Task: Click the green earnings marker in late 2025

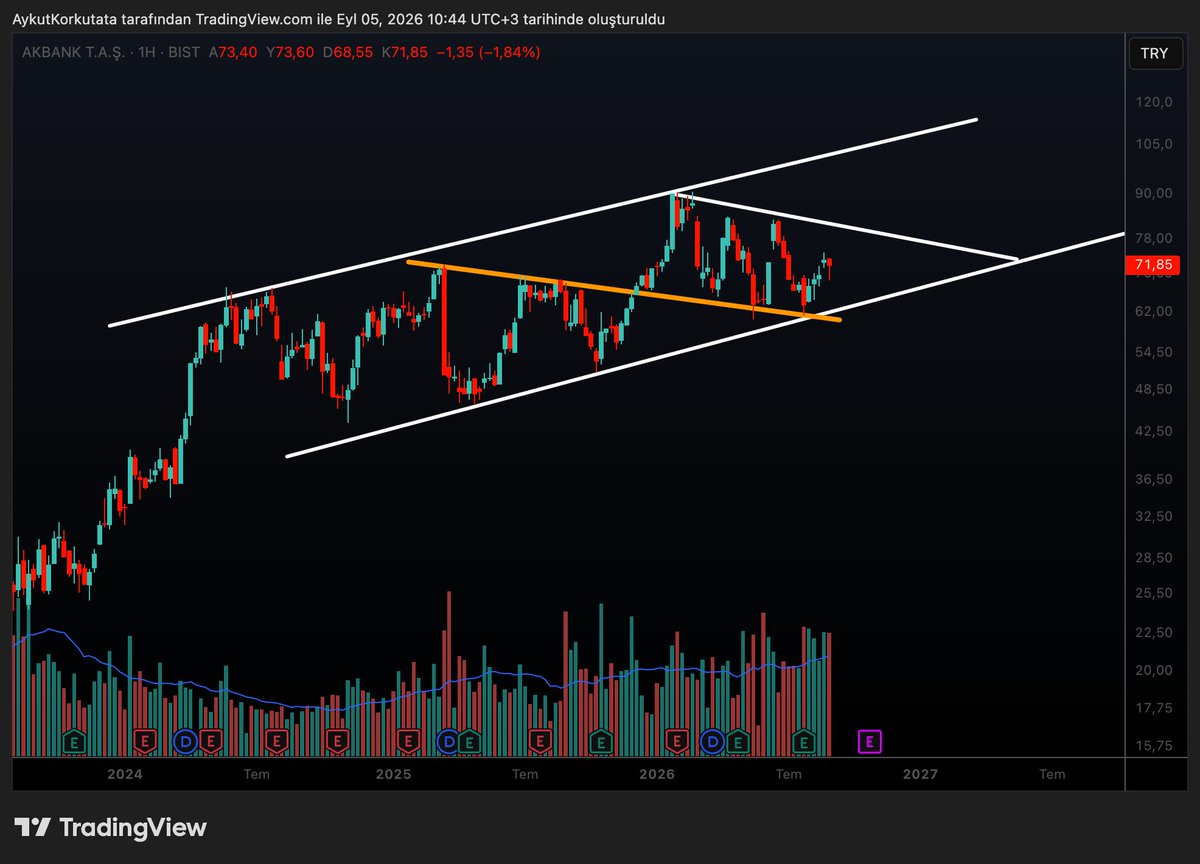Action: click(601, 741)
